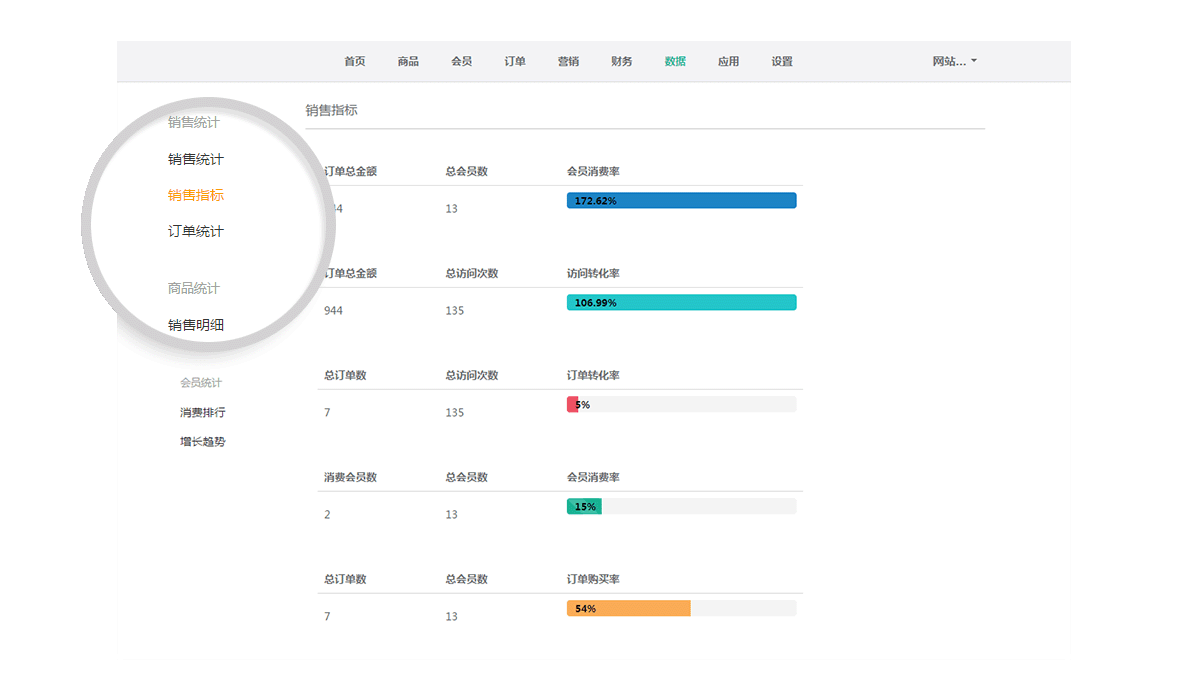Click the blue 172.62% progress bar

[x=681, y=201]
